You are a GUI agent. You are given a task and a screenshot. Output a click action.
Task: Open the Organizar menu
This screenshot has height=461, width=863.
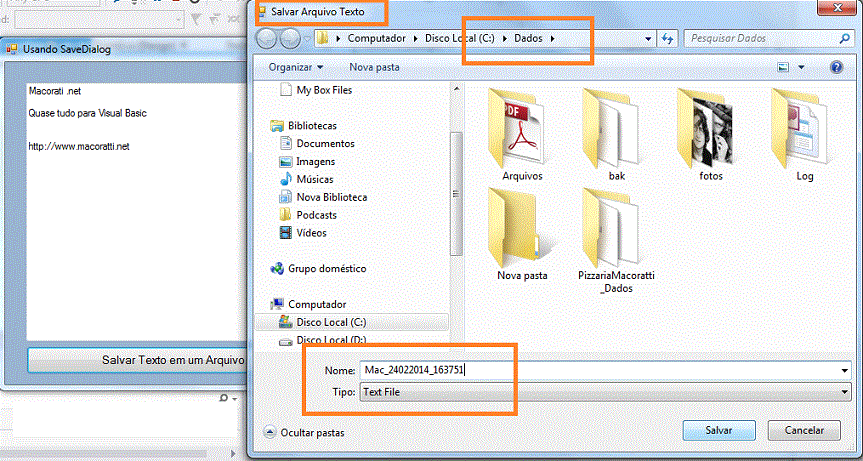(295, 67)
